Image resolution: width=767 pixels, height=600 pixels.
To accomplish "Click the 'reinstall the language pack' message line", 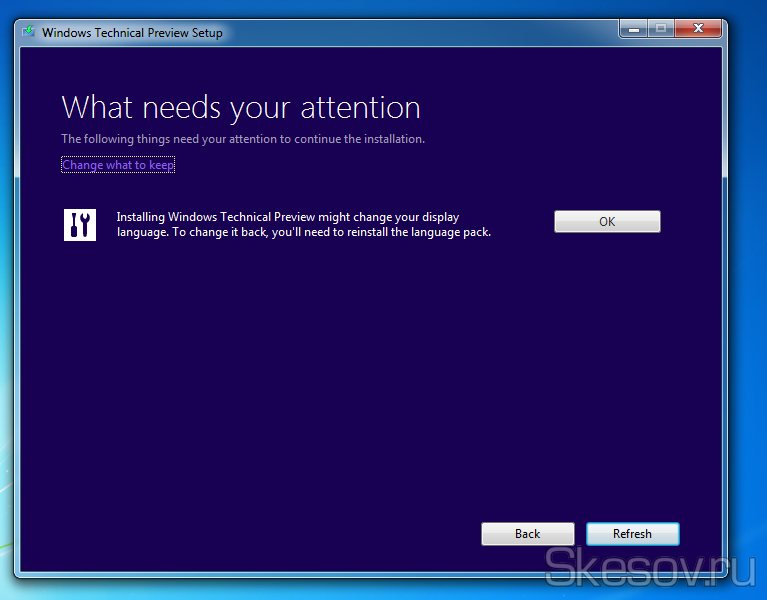I will coord(303,232).
